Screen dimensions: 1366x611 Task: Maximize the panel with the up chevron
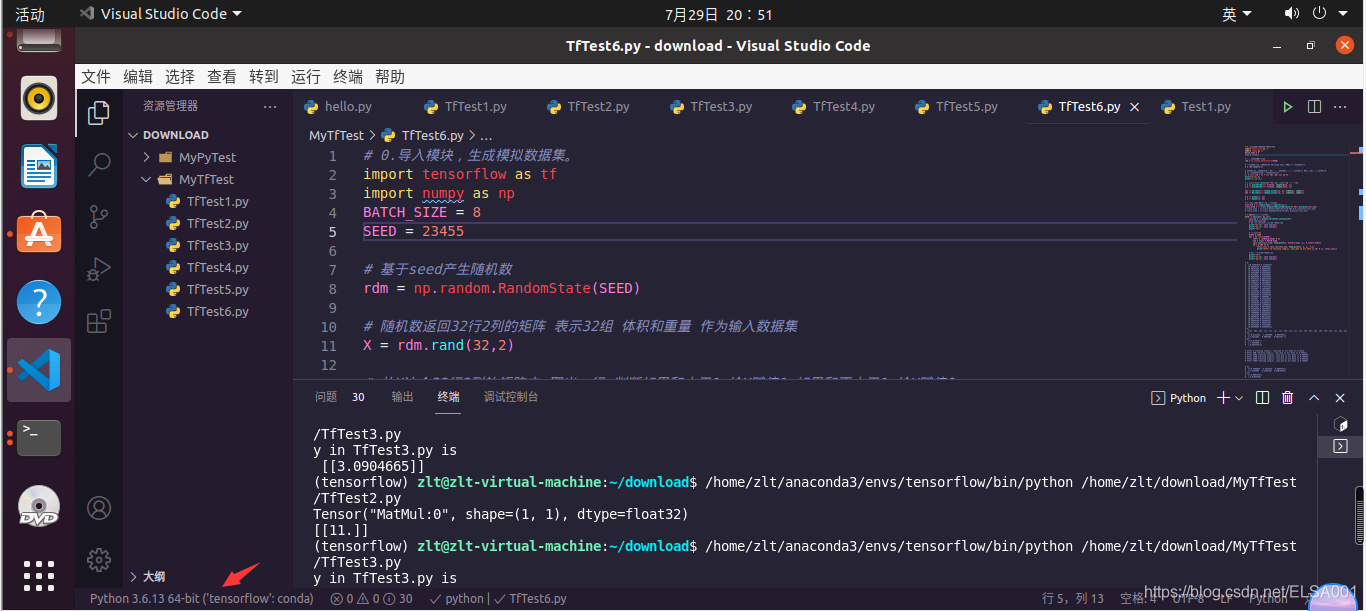[1314, 398]
